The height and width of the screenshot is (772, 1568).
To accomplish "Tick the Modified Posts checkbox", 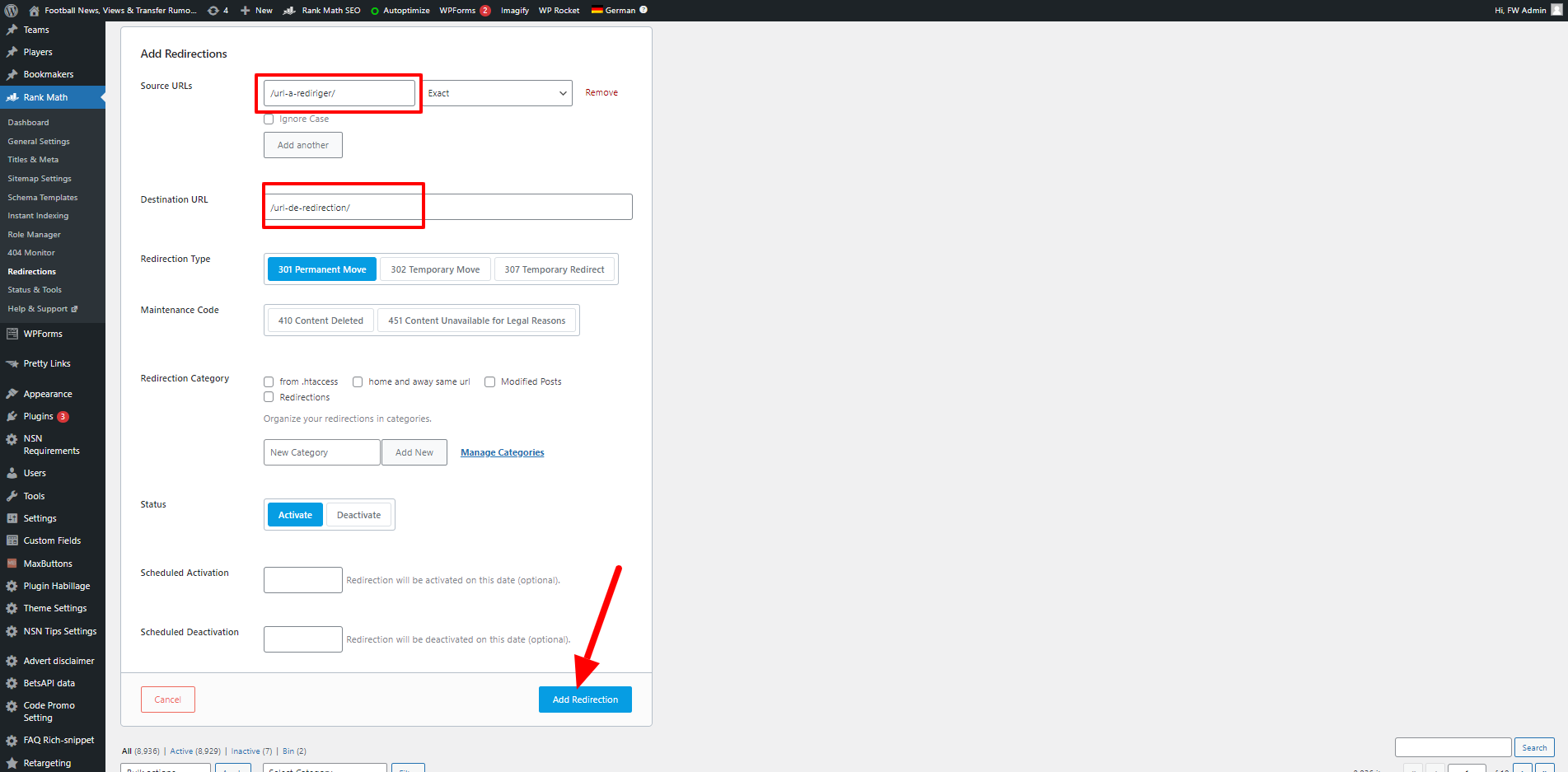I will (x=489, y=382).
